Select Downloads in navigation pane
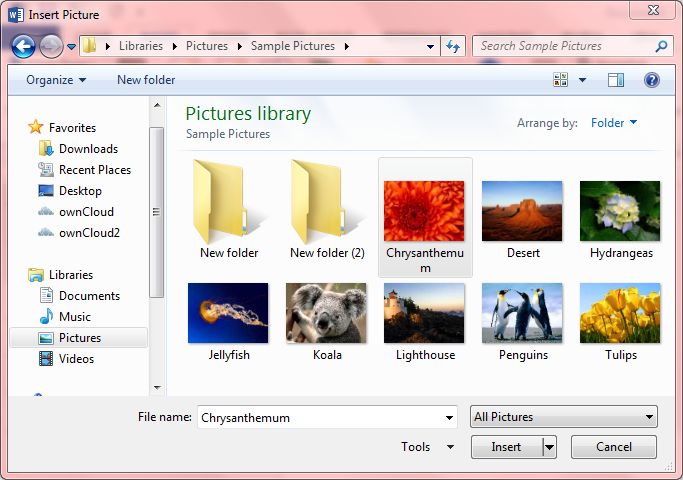The height and width of the screenshot is (480, 683). (x=88, y=149)
